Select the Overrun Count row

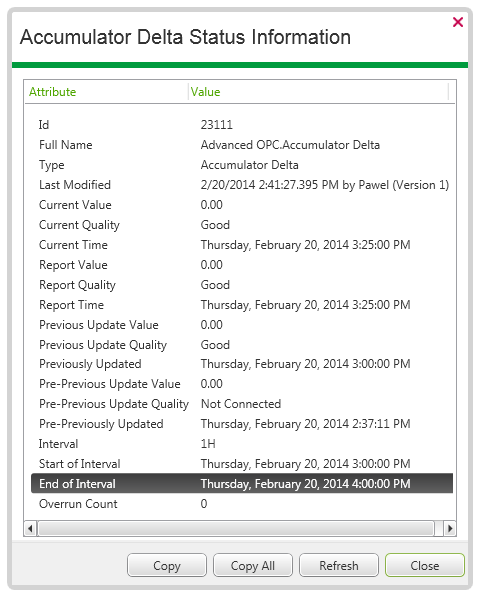(x=242, y=504)
